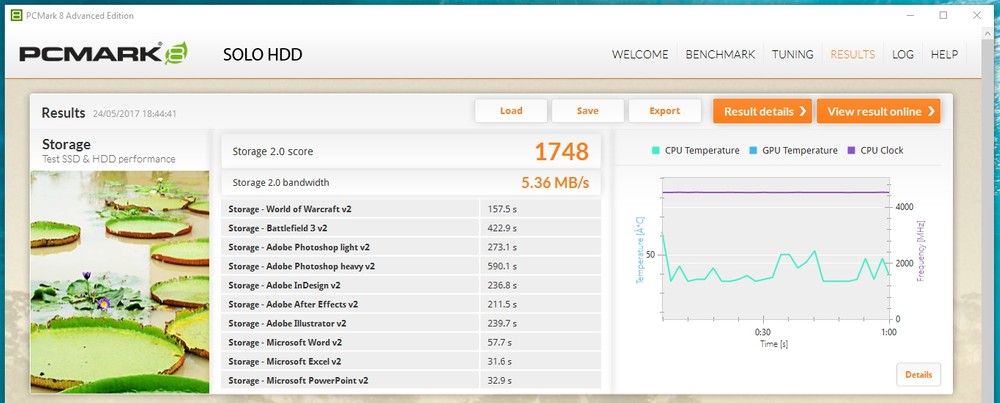Screen dimensions: 1000x403
Task: Open Result details
Action: tap(761, 111)
